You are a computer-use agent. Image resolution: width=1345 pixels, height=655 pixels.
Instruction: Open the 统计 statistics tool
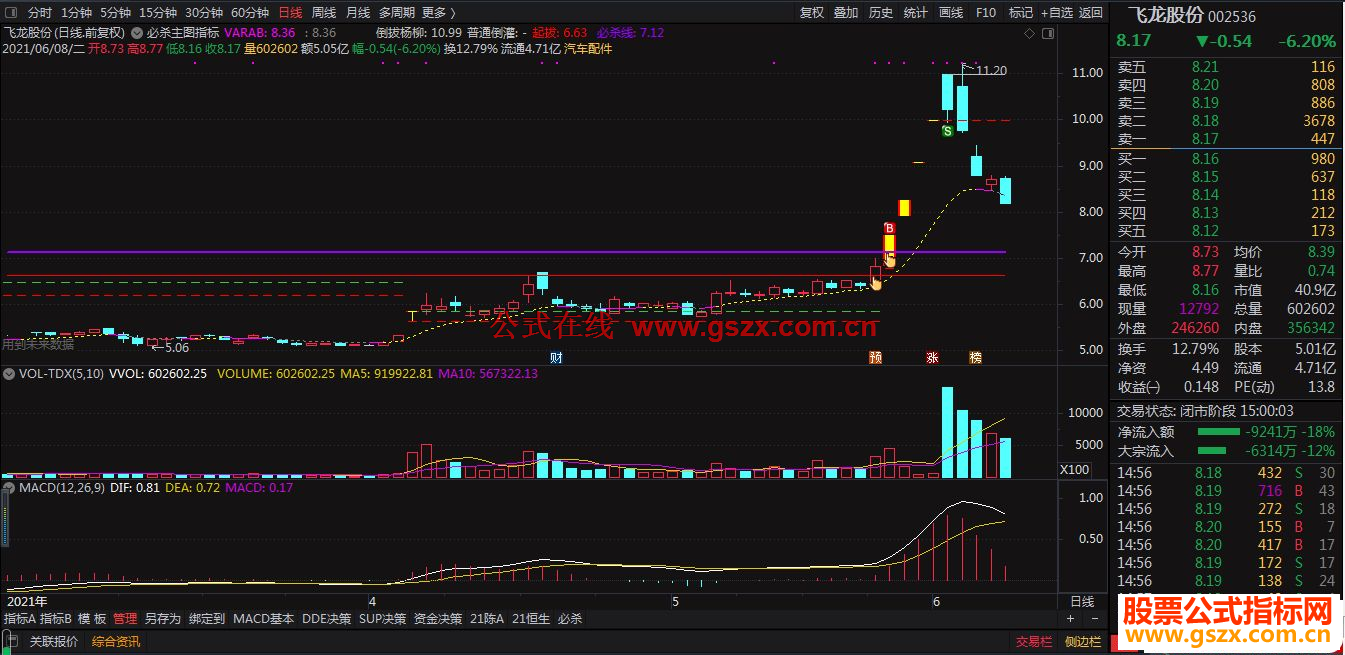tap(916, 13)
